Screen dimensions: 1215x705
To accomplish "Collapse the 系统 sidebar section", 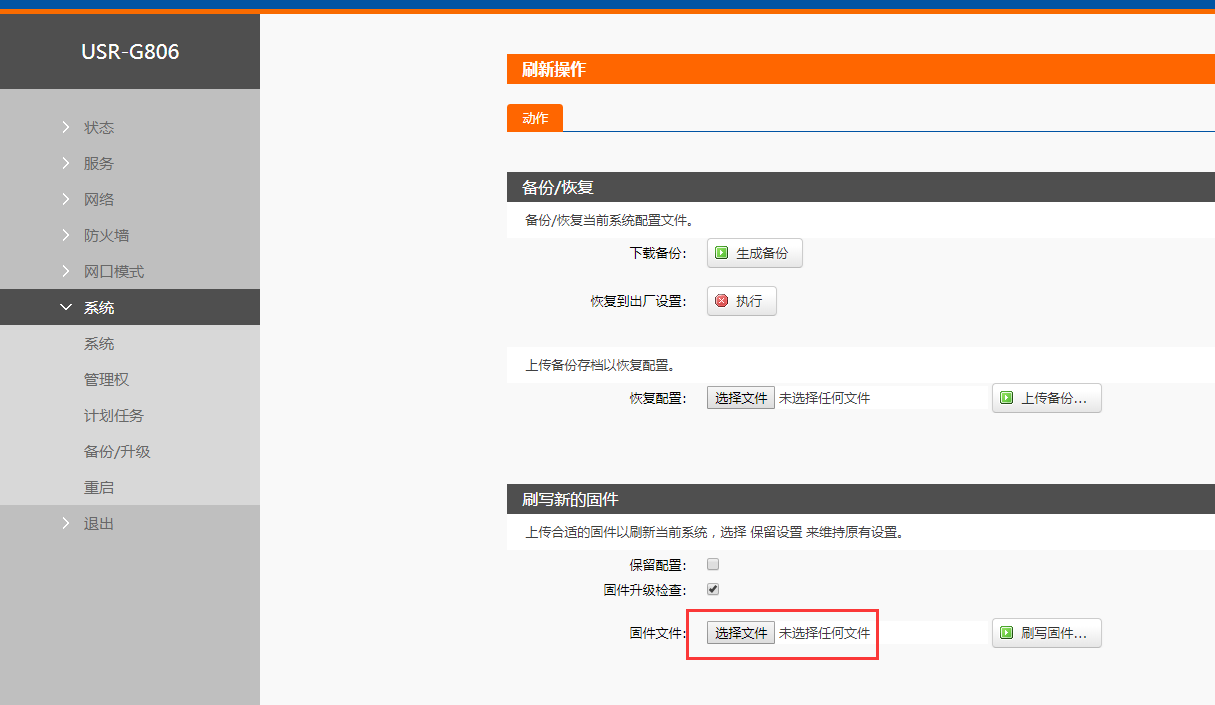I will [x=98, y=307].
